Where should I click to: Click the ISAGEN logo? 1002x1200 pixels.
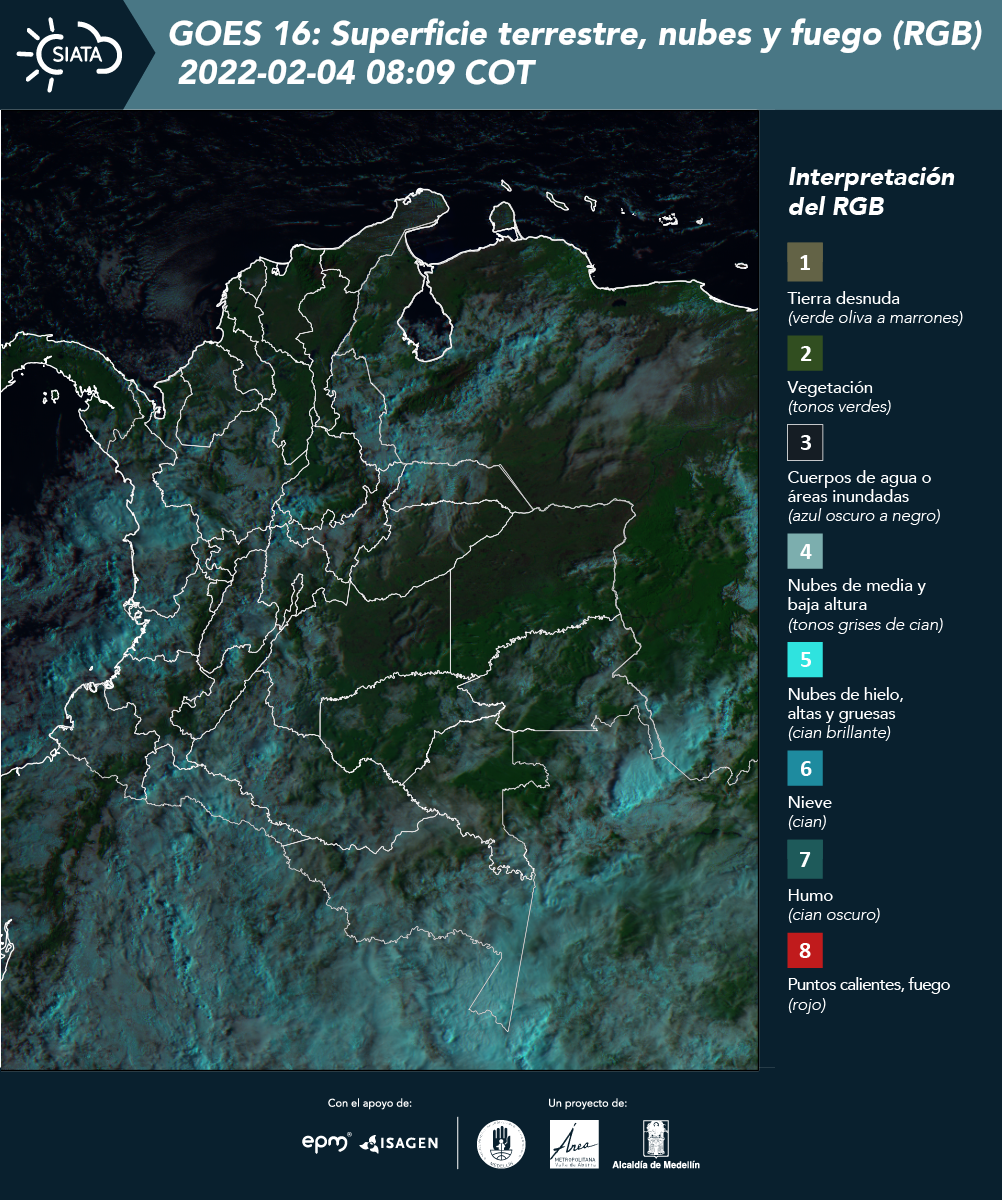point(399,1143)
